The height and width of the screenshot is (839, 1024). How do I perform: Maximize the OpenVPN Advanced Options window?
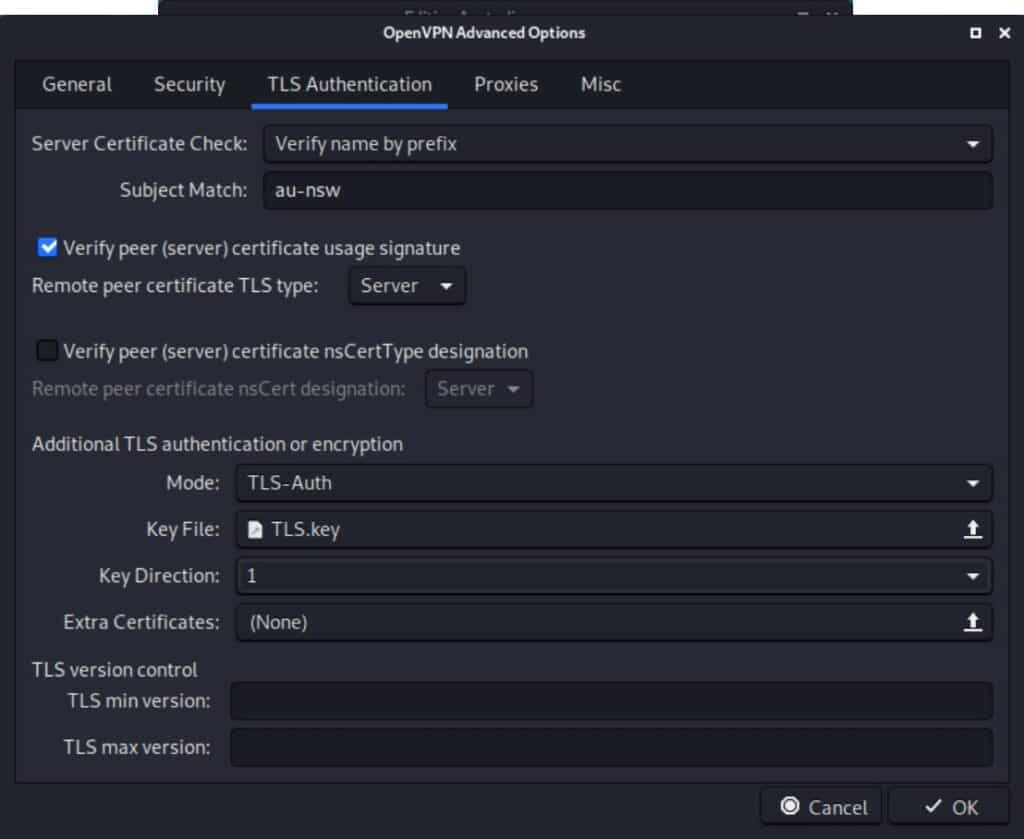975,33
